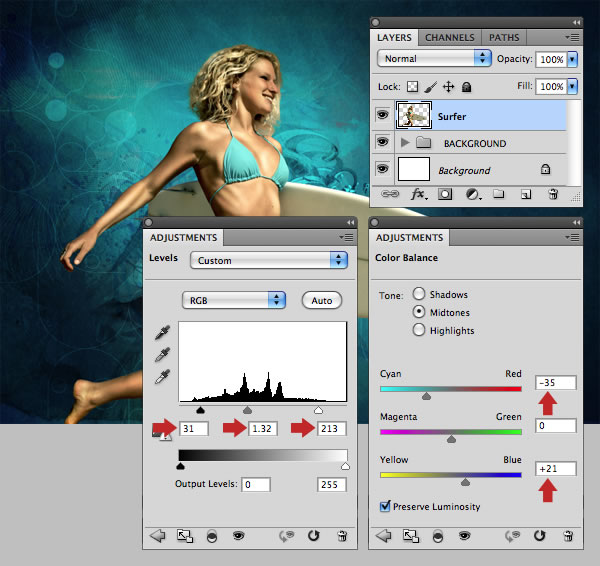Reset Color Balance adjustment to defaults
This screenshot has height=566, width=600.
(540, 535)
